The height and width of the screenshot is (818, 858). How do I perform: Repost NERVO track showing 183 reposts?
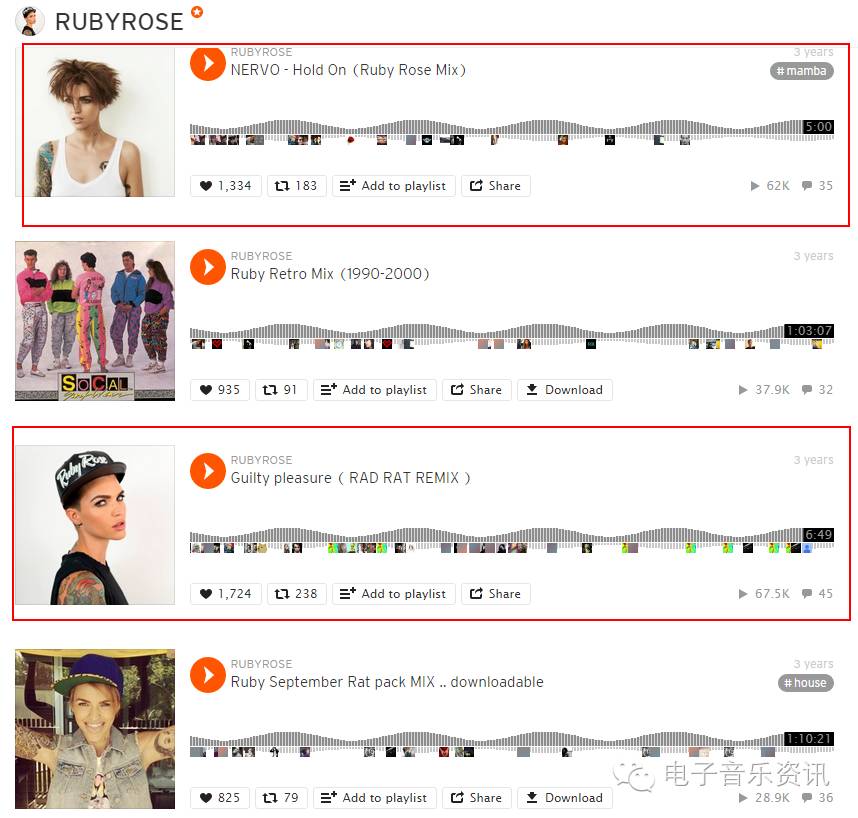tap(296, 186)
